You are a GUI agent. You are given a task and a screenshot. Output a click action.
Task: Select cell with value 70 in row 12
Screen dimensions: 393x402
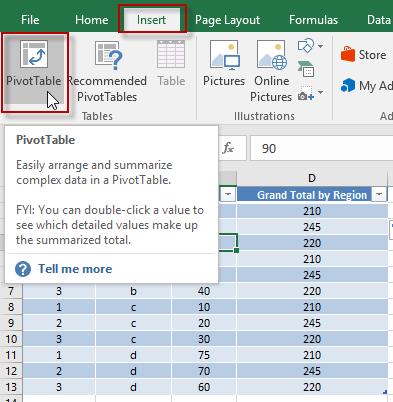[x=204, y=371]
